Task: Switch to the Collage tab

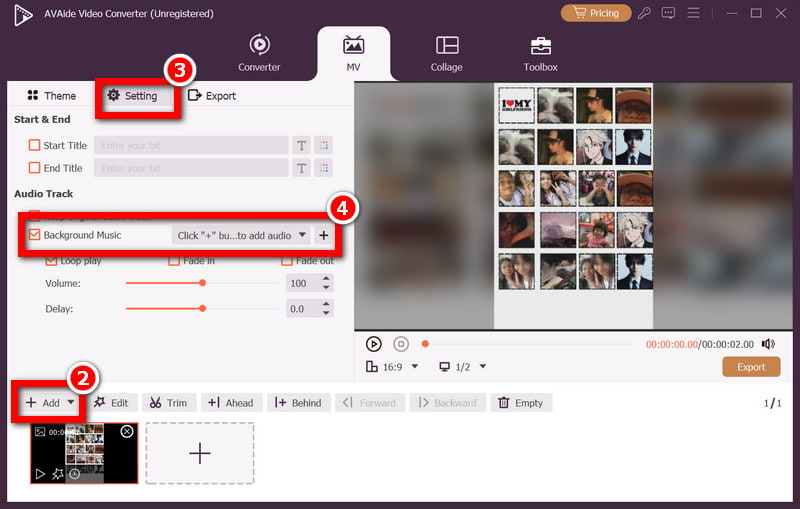Action: click(x=447, y=53)
